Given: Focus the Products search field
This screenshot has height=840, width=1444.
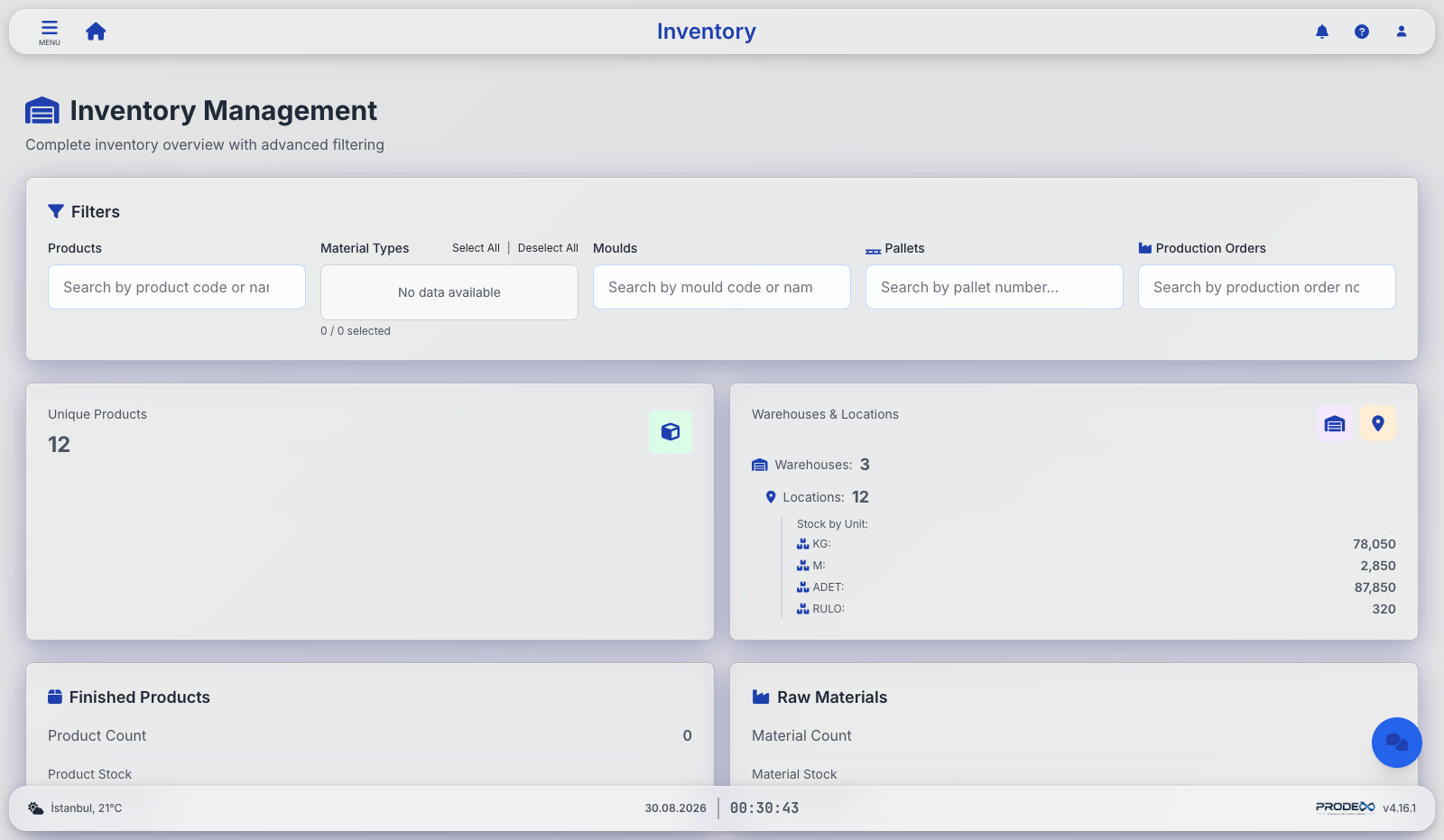Looking at the screenshot, I should (x=177, y=287).
